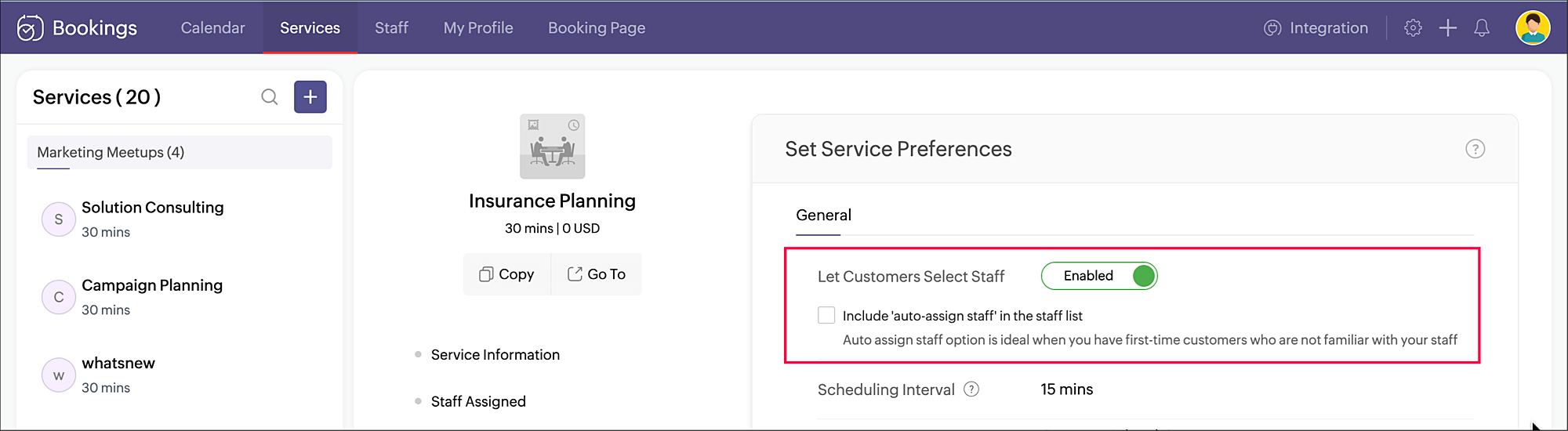This screenshot has height=431, width=1568.
Task: Click the plus icon in top bar
Action: click(1447, 28)
